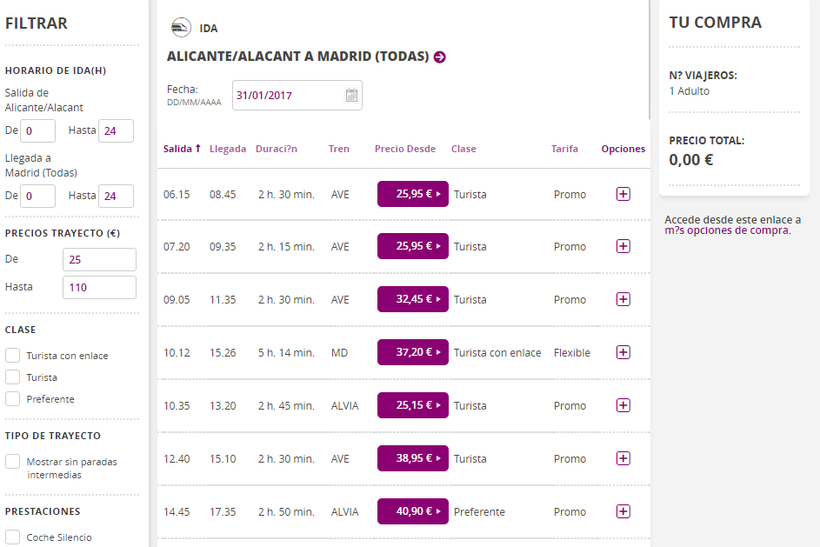
Task: Tick the Coche Silencio checkbox
Action: (13, 537)
